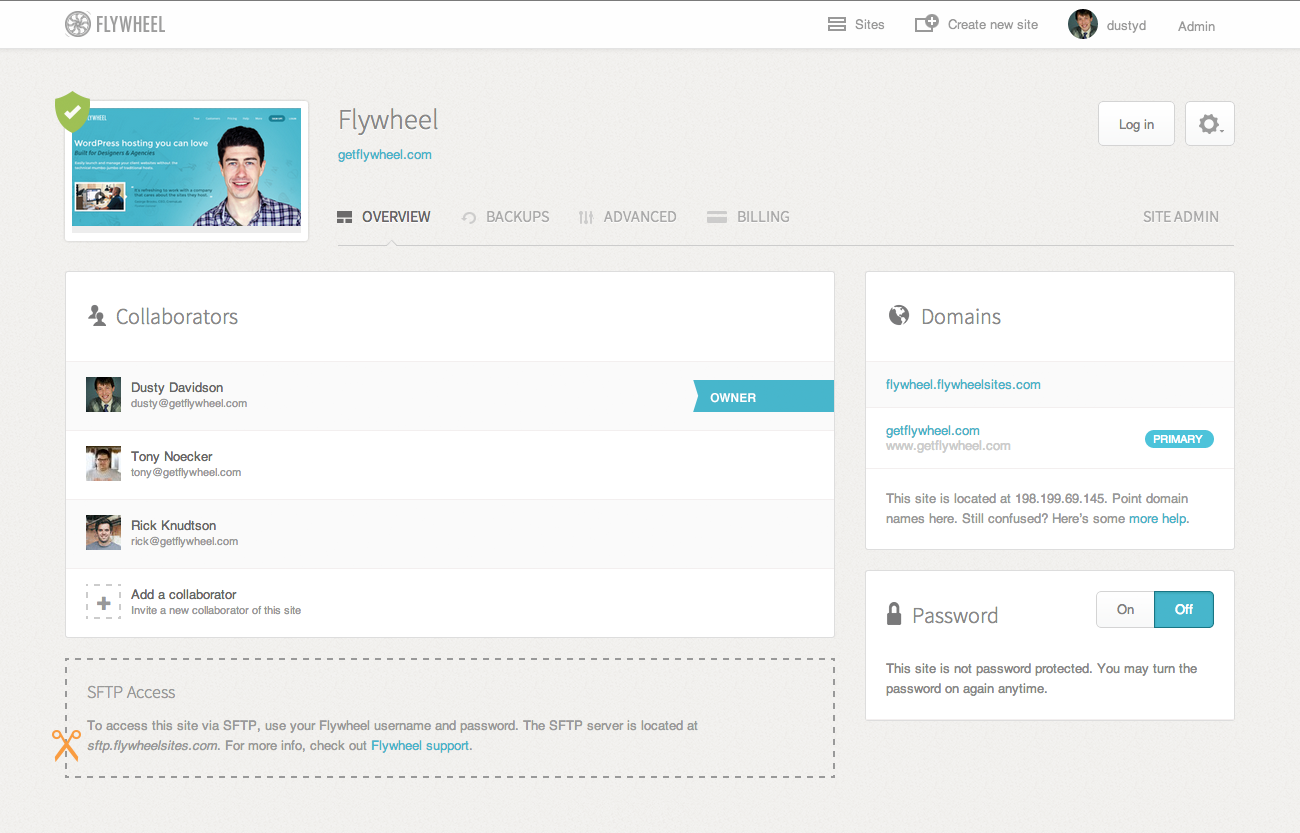Click the Log in button

click(1136, 124)
